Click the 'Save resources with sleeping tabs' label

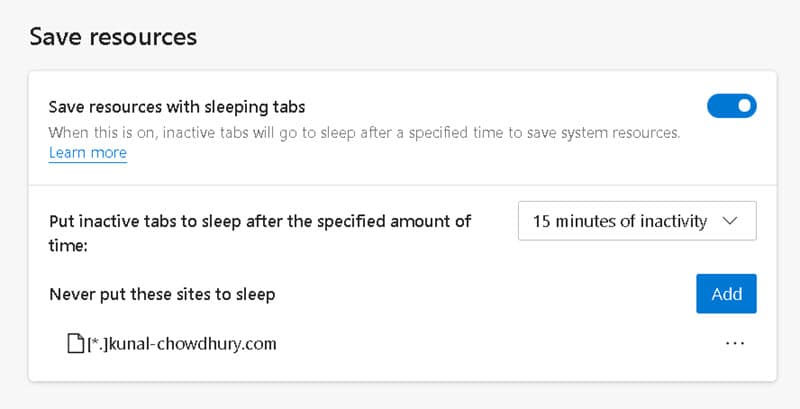click(177, 106)
